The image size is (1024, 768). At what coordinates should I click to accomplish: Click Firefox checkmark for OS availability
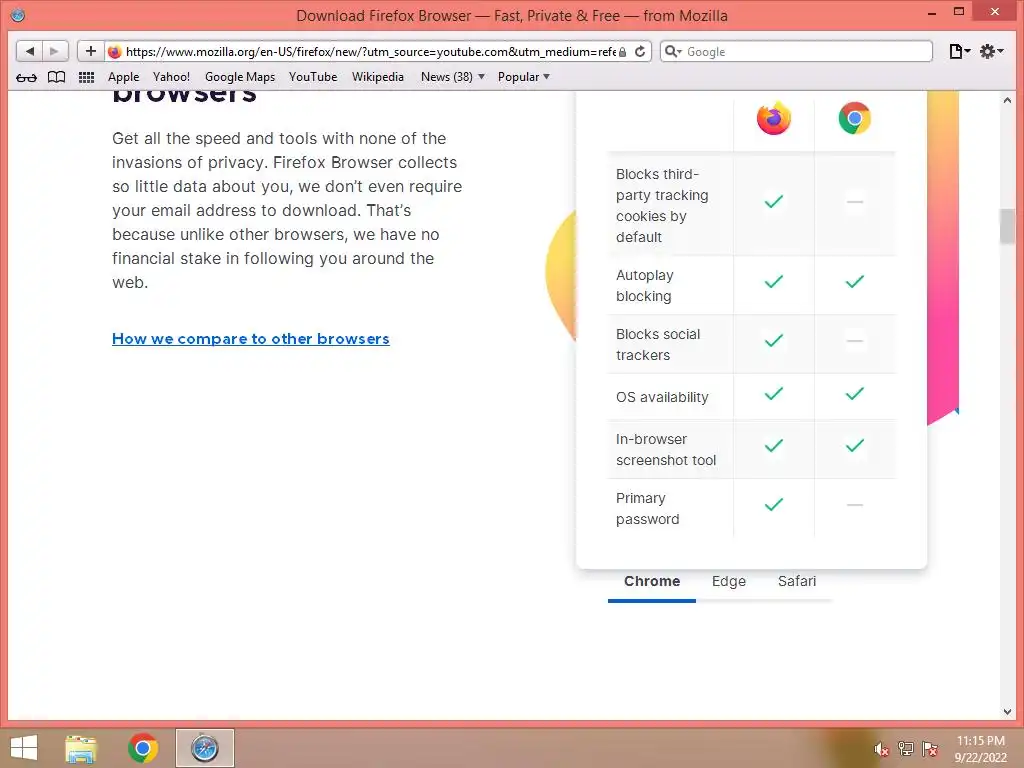(x=774, y=393)
